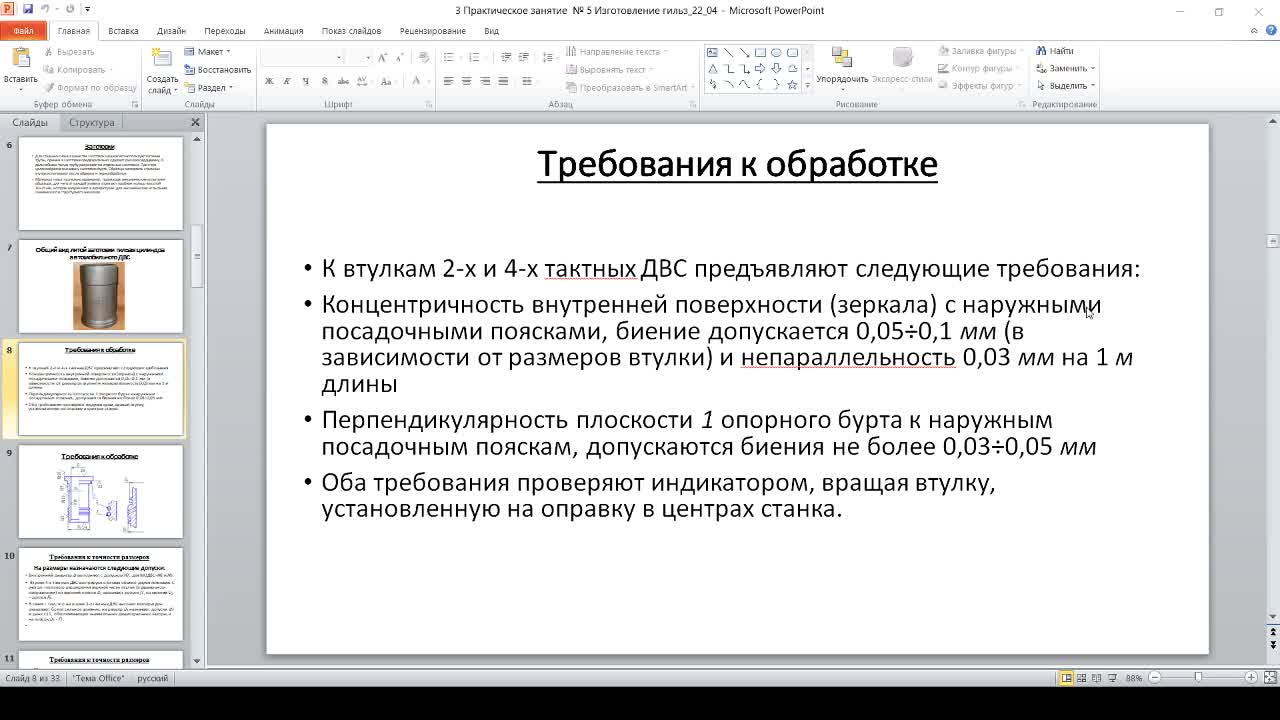Screen dimensions: 1280x720
Task: Select the star shape in gallery
Action: pyautogui.click(x=792, y=86)
